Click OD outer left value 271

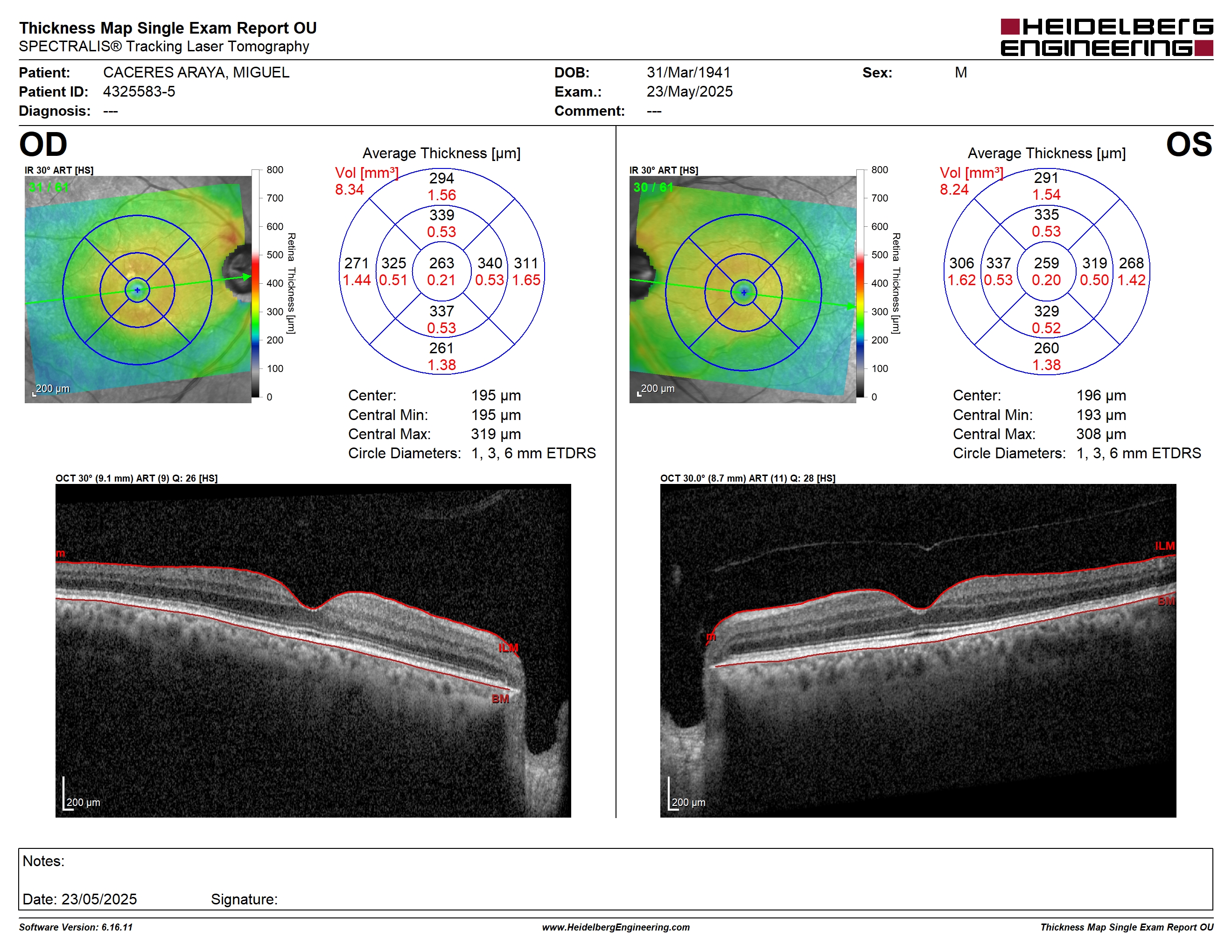(x=357, y=263)
